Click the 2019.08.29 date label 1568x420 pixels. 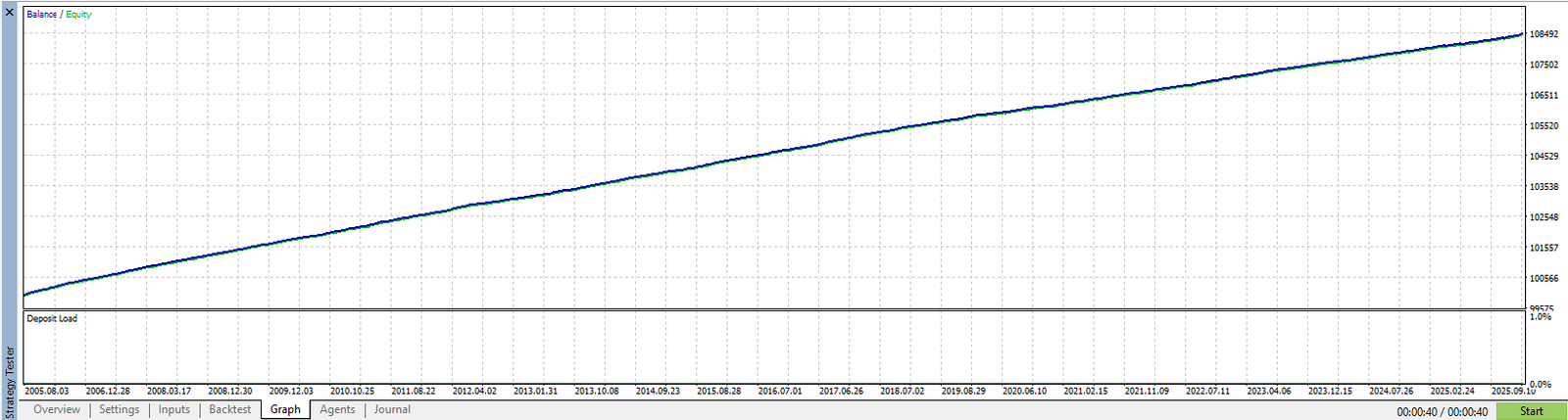(x=963, y=392)
